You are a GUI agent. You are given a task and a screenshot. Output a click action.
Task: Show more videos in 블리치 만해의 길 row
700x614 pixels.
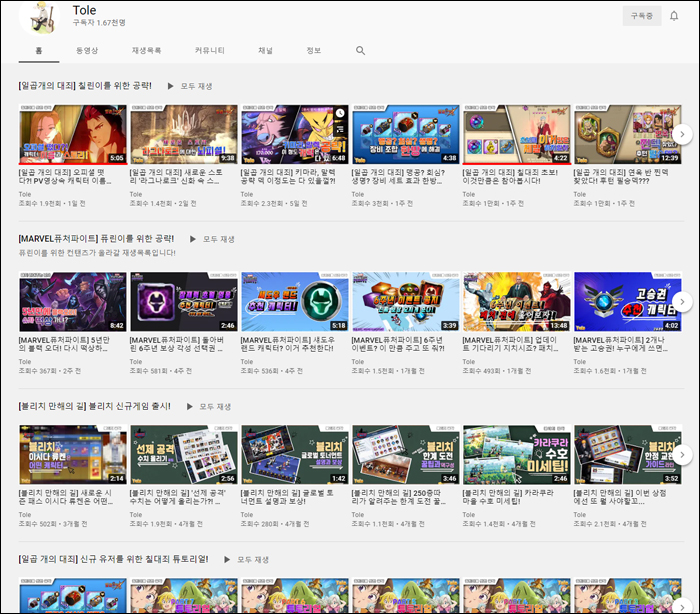click(682, 455)
